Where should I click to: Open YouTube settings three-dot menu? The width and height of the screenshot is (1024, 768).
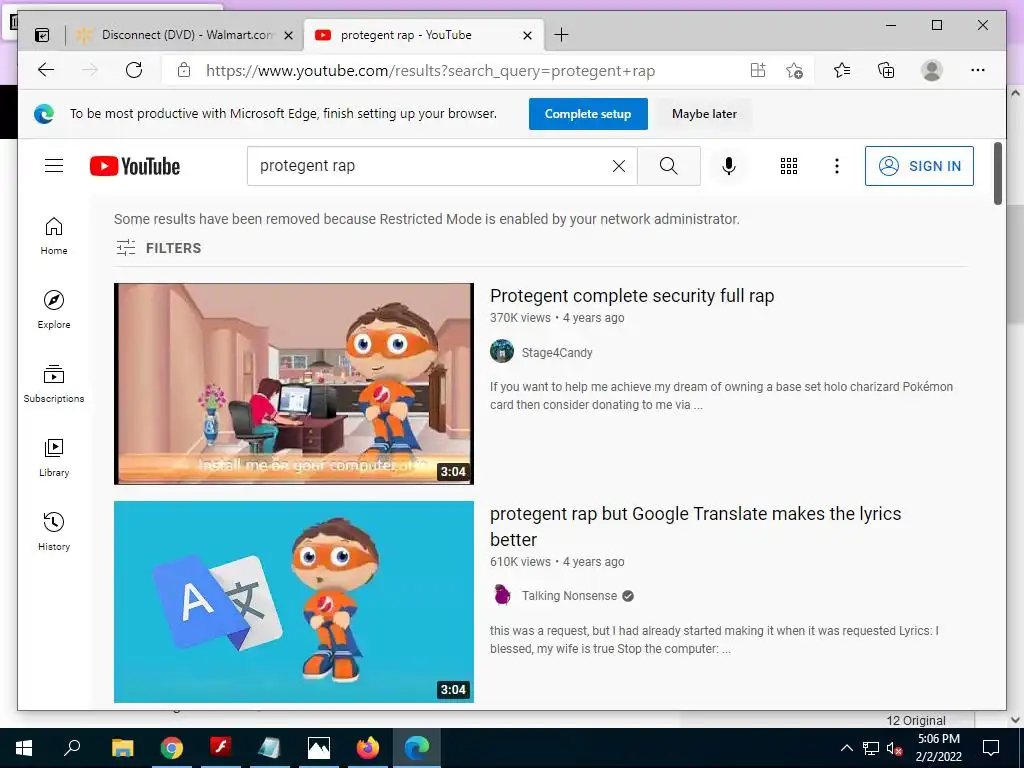coord(837,166)
